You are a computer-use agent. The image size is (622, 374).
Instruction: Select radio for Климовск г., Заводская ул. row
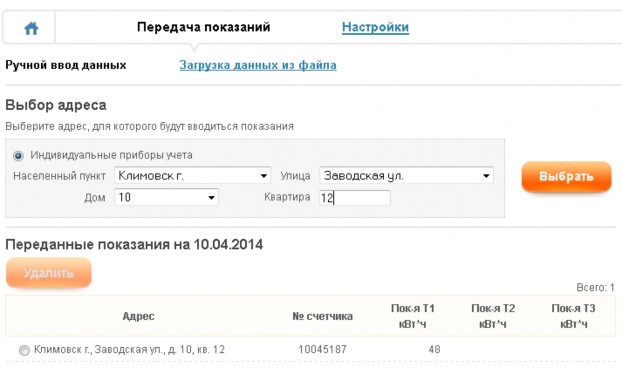coord(24,350)
